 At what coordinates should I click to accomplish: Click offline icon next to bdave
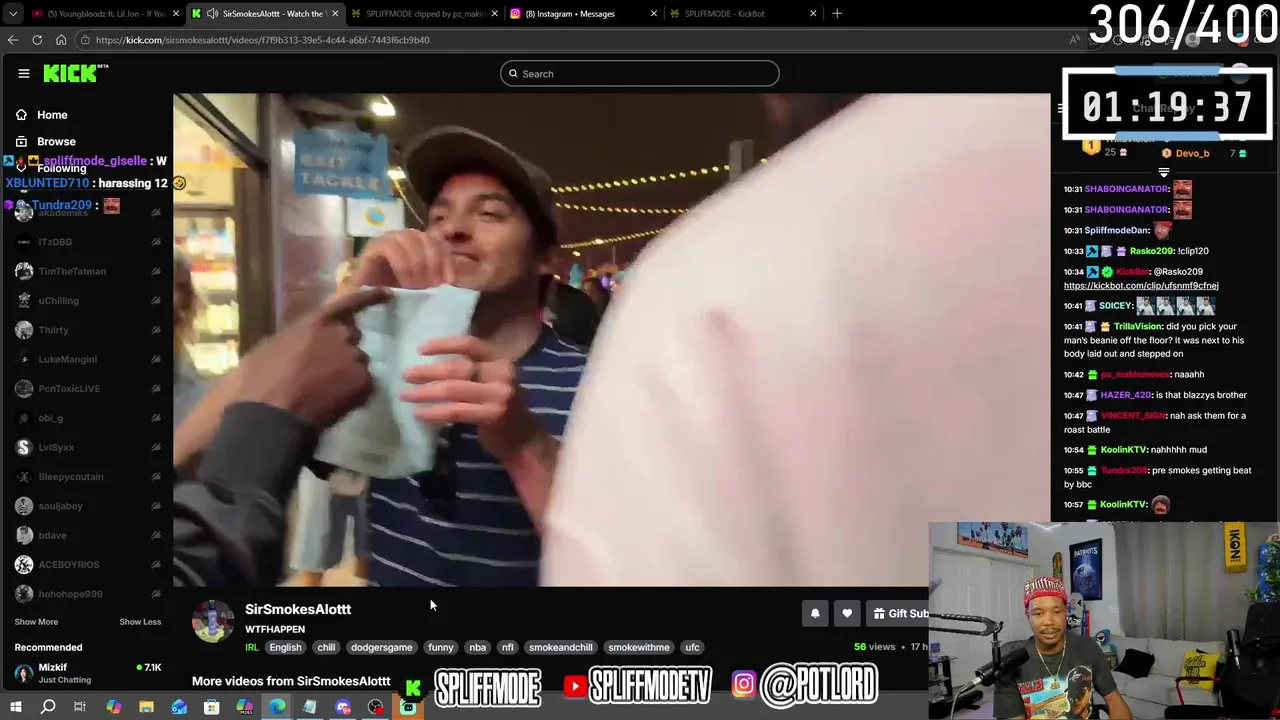coord(156,535)
